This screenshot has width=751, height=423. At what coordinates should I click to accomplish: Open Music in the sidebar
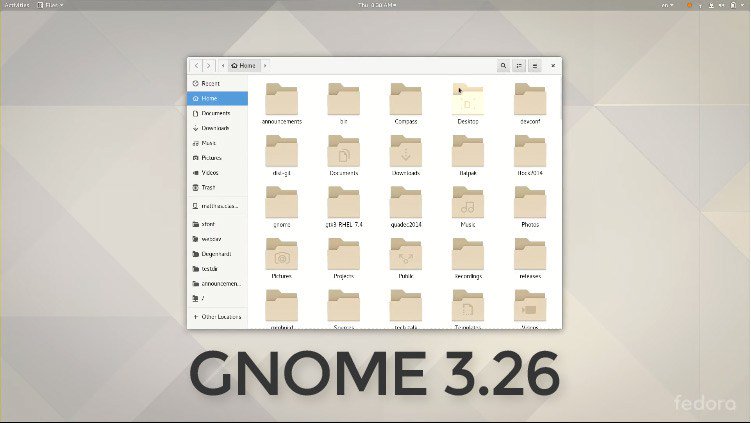pyautogui.click(x=217, y=143)
